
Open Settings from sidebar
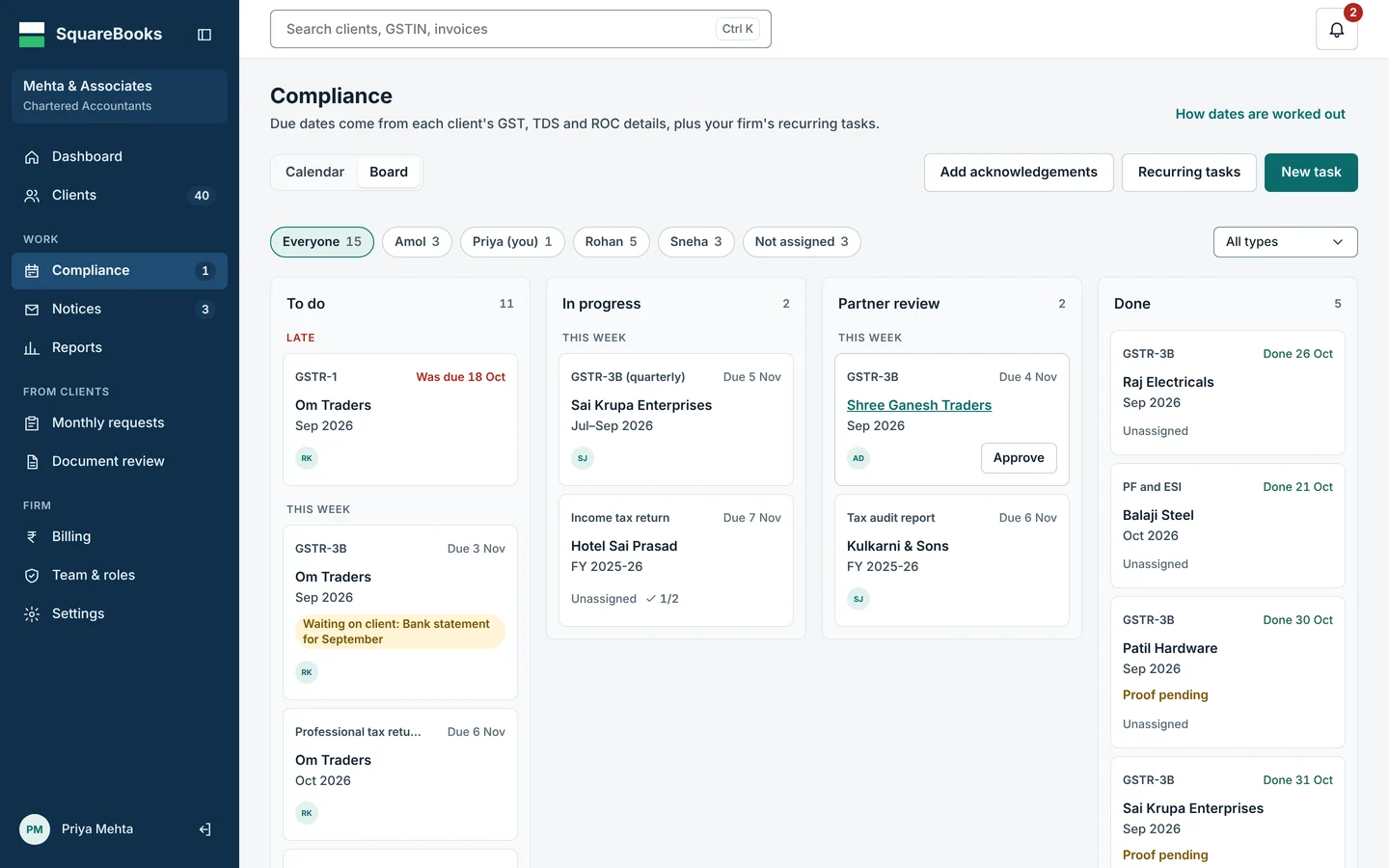(x=120, y=613)
